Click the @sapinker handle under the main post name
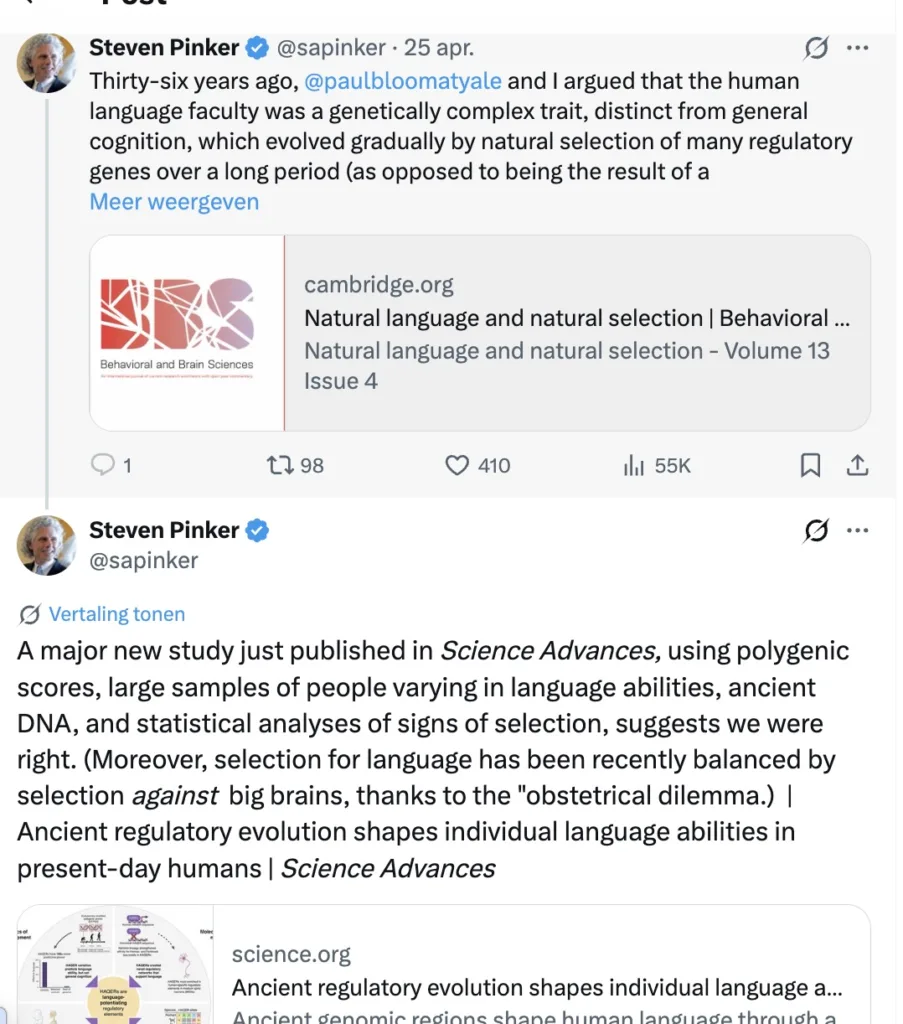 [144, 561]
